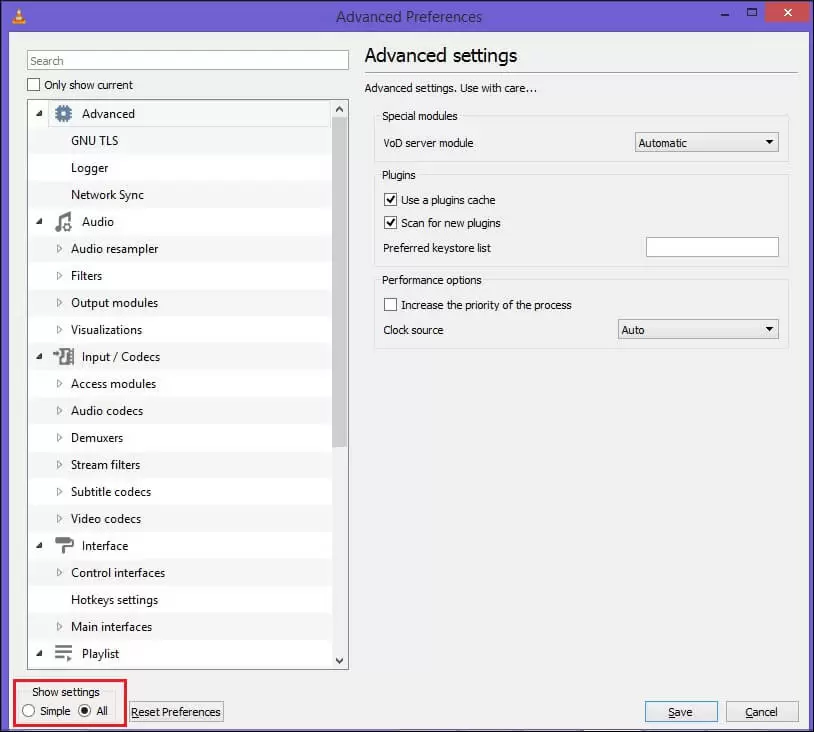Viewport: 814px width, 732px height.
Task: Expand the Audio codecs node
Action: (x=59, y=411)
